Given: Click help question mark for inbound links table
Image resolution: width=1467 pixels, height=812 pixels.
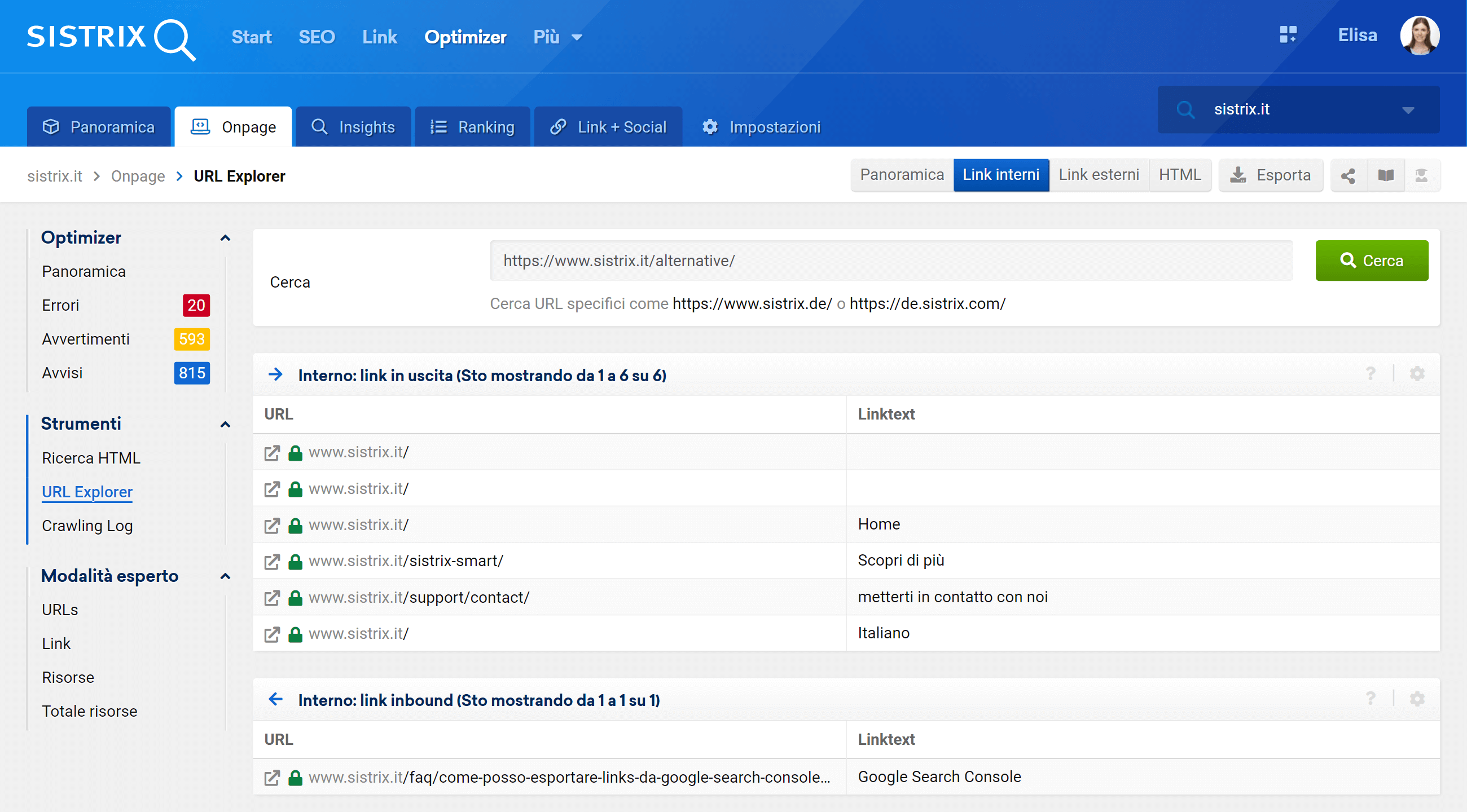Looking at the screenshot, I should (1370, 699).
